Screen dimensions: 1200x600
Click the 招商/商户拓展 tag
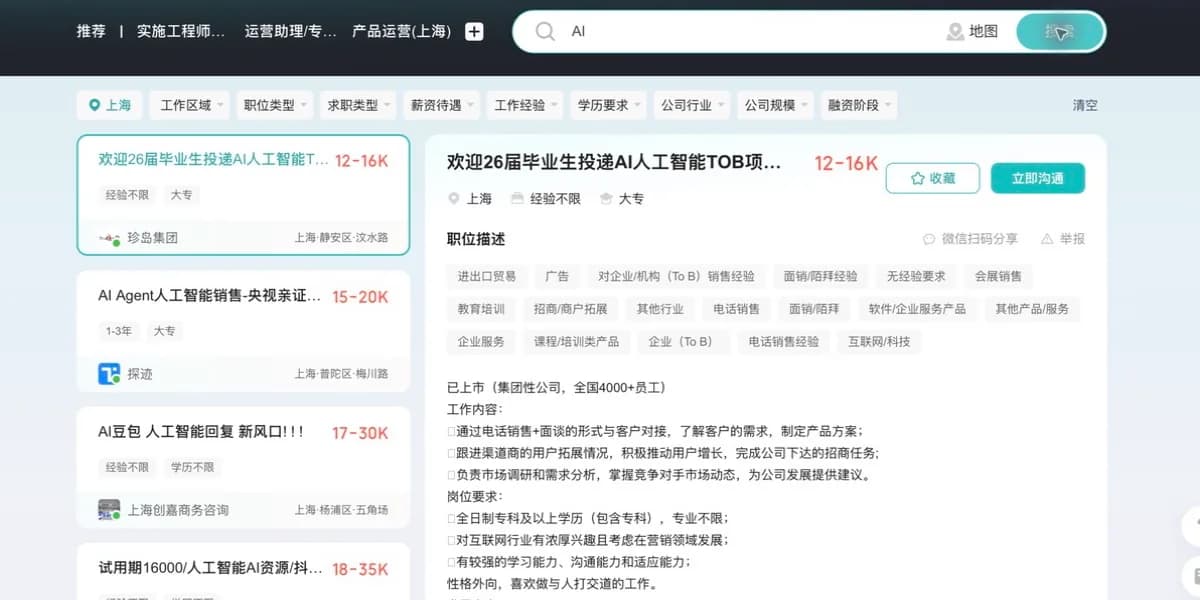(x=570, y=309)
